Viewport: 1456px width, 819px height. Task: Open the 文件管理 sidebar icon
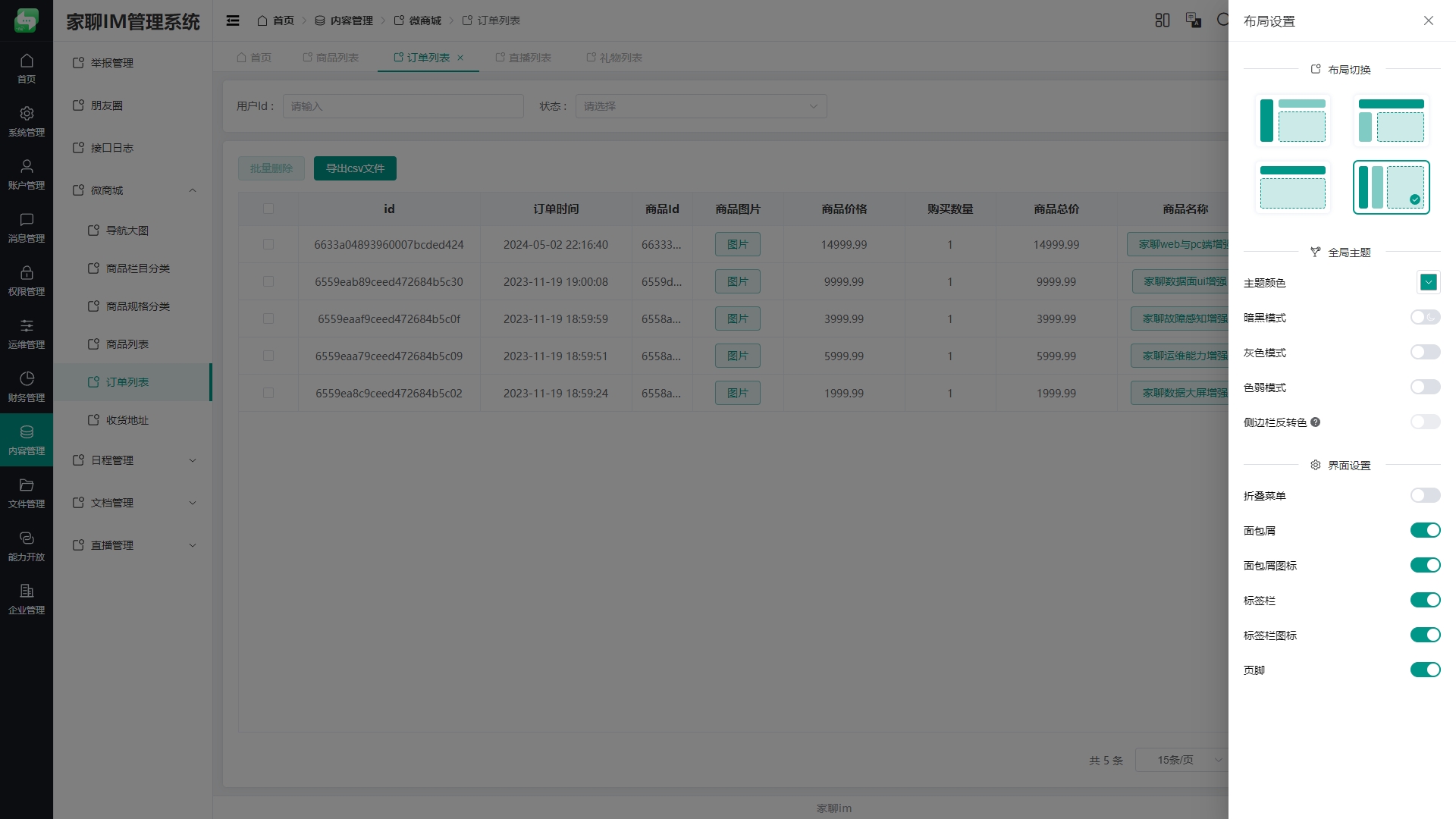[x=27, y=493]
